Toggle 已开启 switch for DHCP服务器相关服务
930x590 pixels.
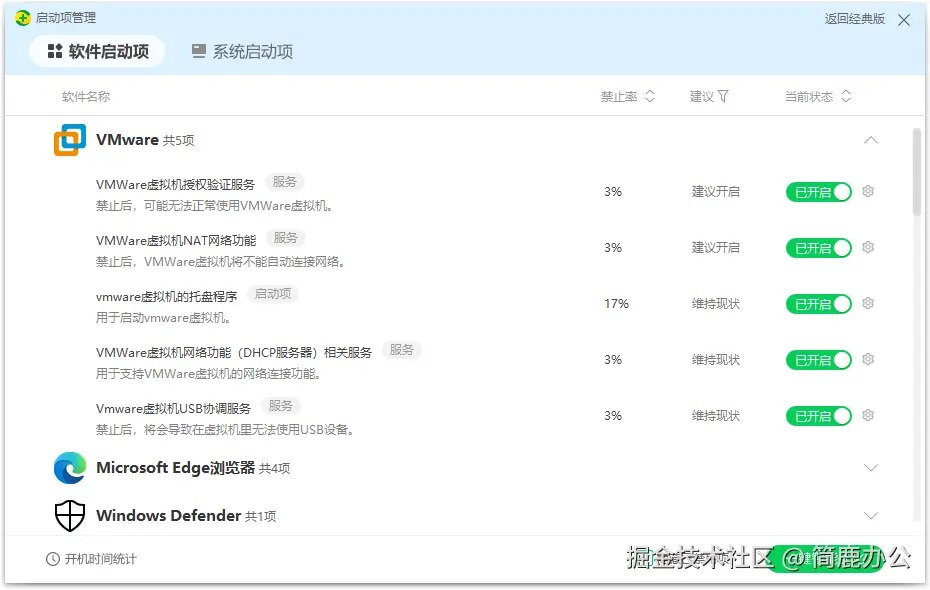[818, 360]
